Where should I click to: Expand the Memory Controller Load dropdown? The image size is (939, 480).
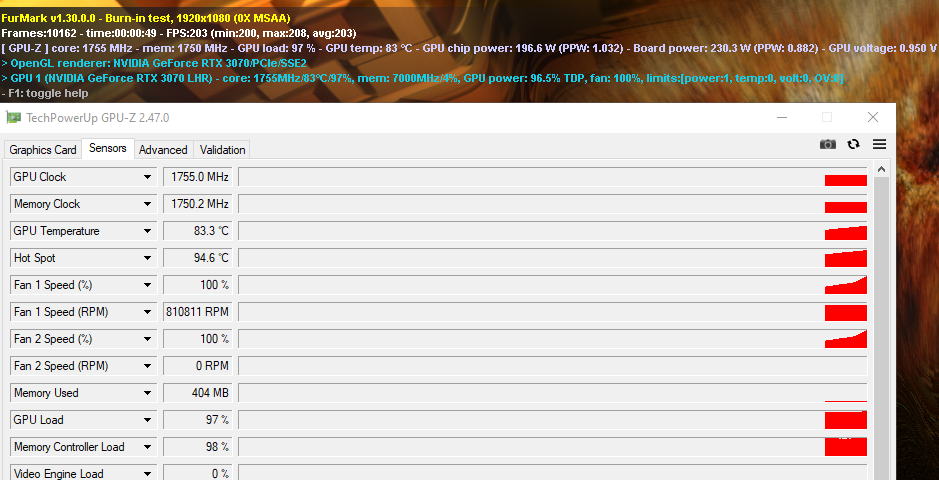(x=147, y=446)
